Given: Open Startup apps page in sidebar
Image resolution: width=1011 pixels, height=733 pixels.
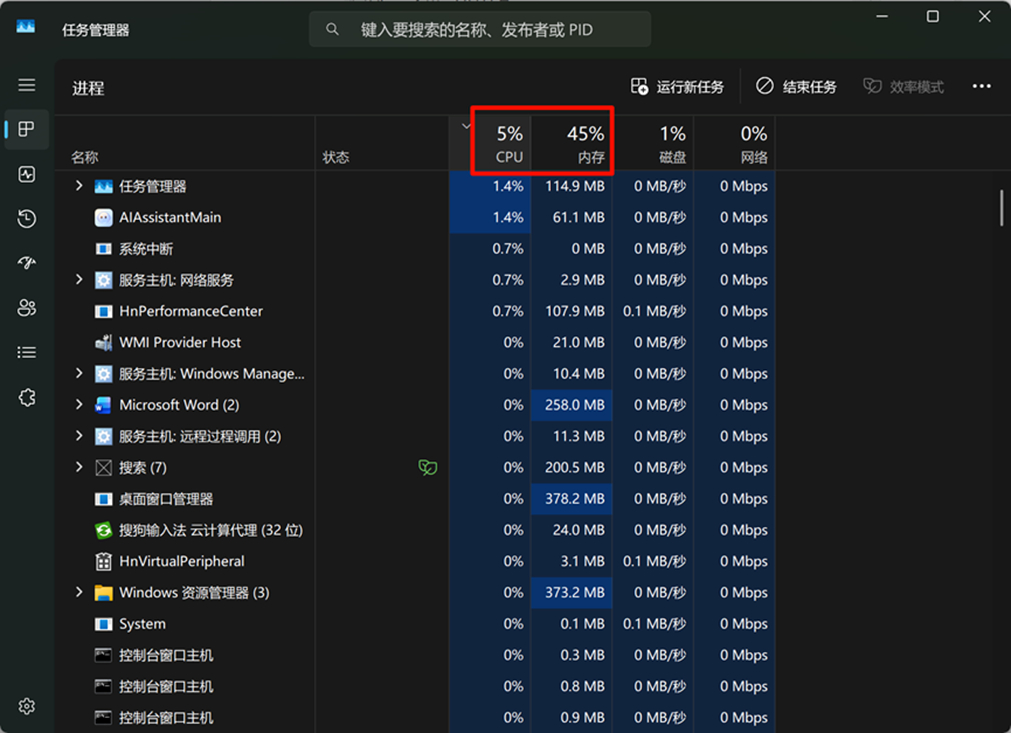Looking at the screenshot, I should [27, 263].
